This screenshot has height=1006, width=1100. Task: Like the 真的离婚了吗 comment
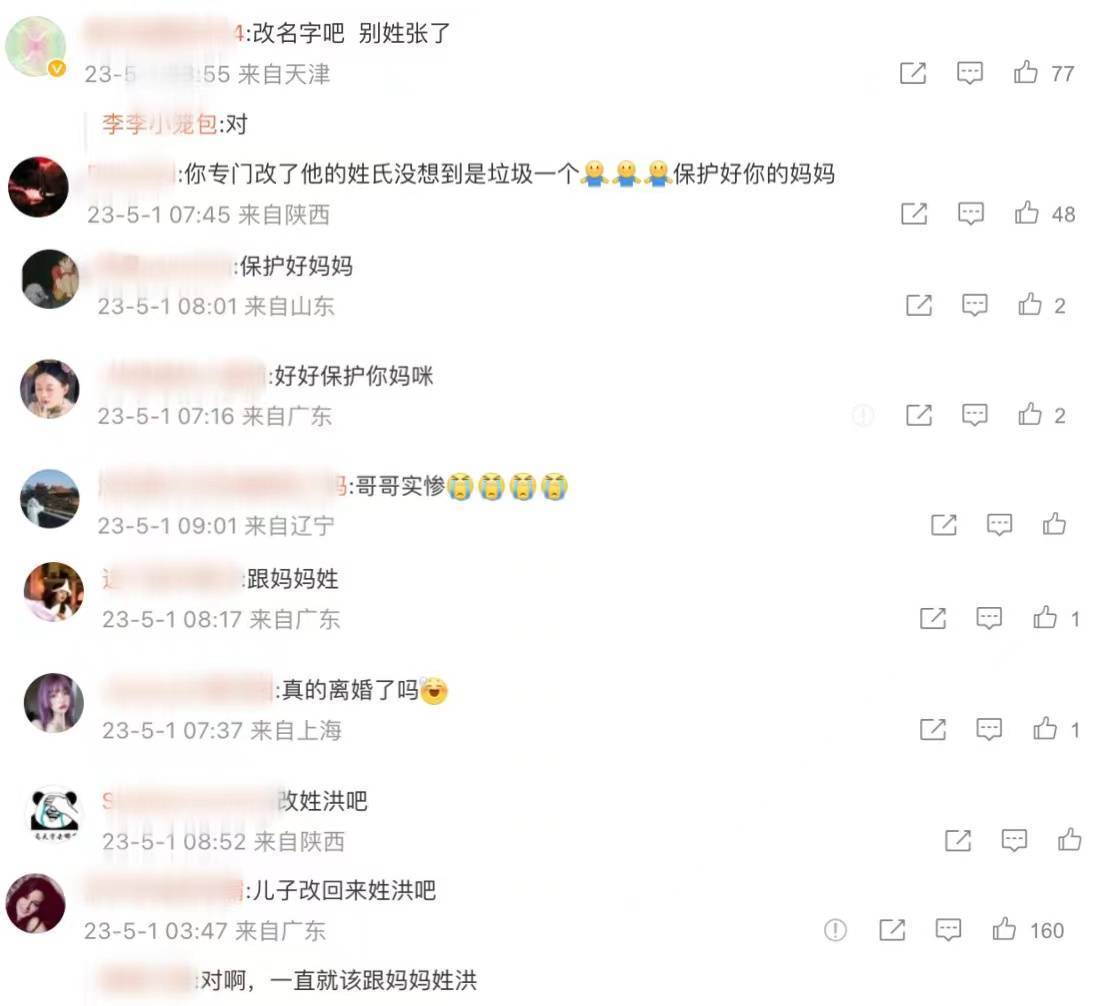click(x=1045, y=729)
